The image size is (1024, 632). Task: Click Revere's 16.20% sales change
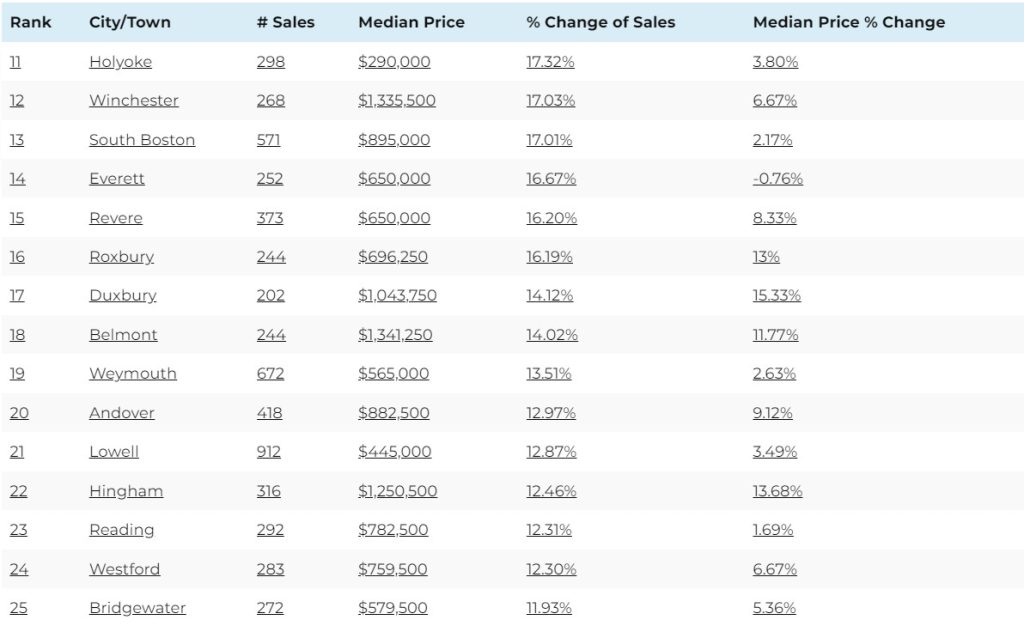(551, 218)
